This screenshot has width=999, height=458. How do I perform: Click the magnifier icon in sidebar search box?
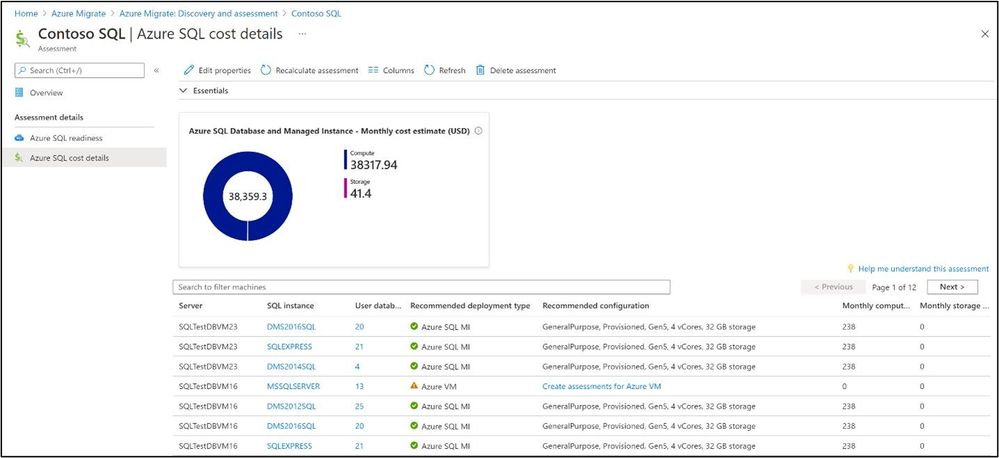click(22, 70)
